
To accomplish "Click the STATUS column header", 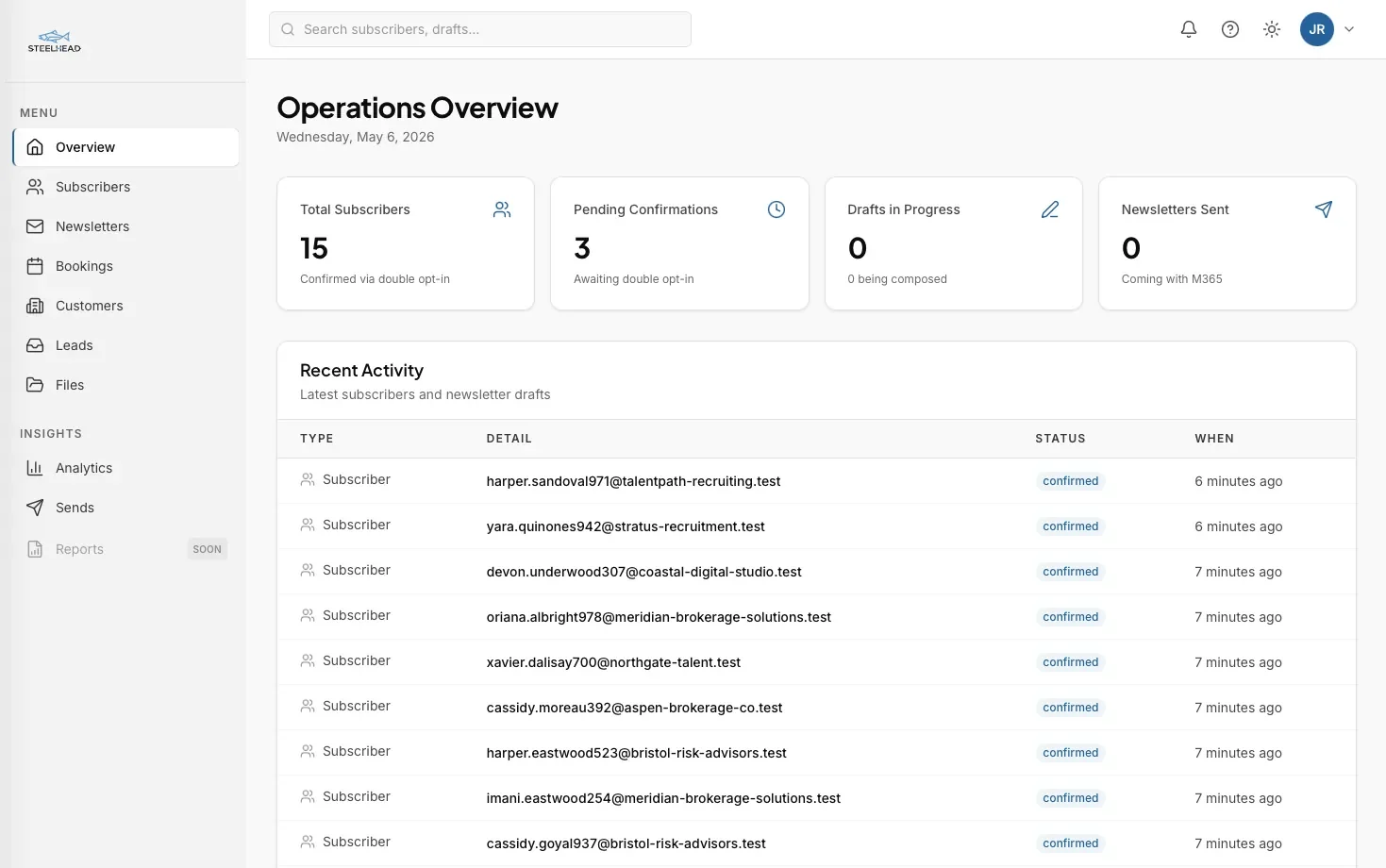I will [1060, 439].
